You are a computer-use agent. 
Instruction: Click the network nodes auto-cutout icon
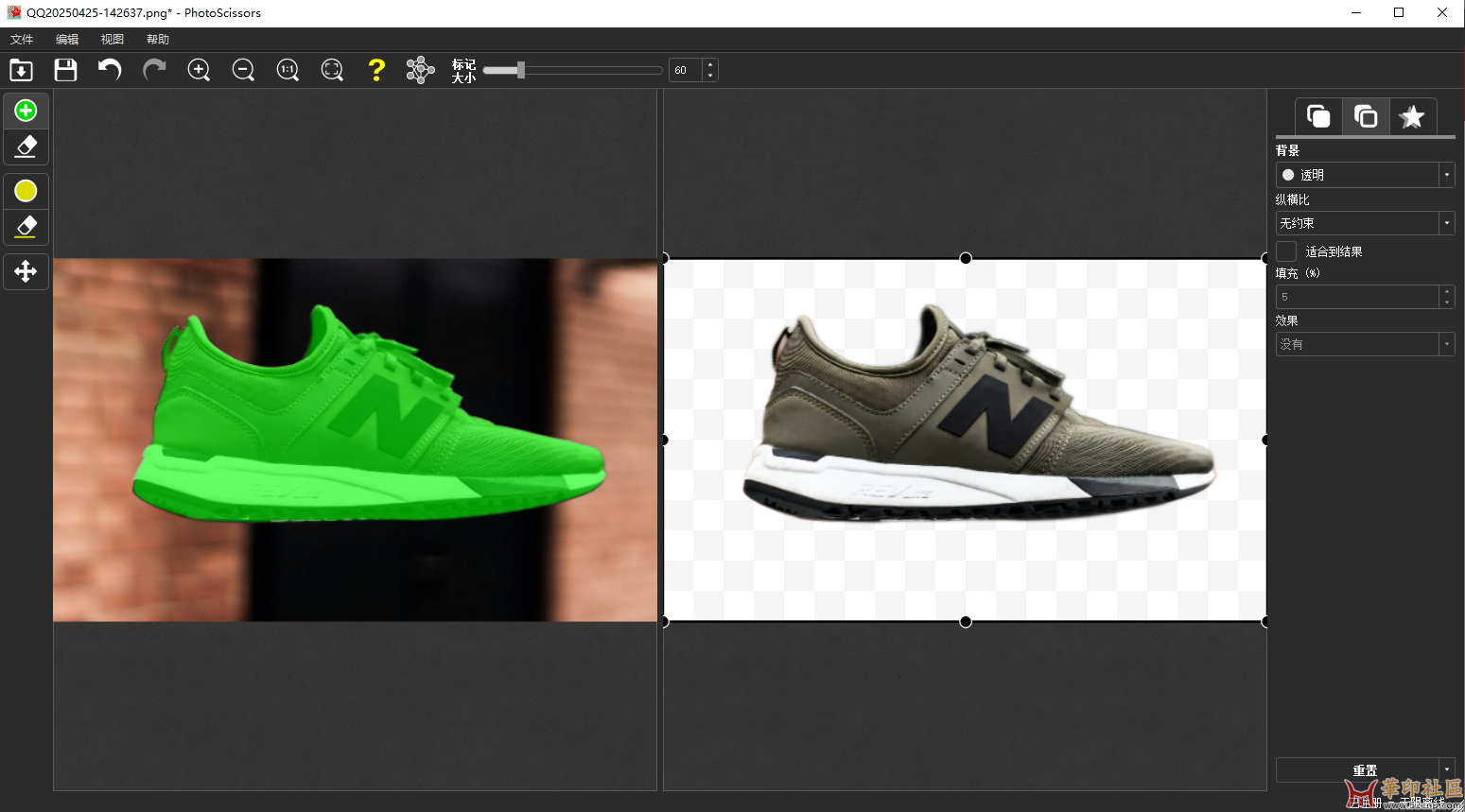pos(420,70)
